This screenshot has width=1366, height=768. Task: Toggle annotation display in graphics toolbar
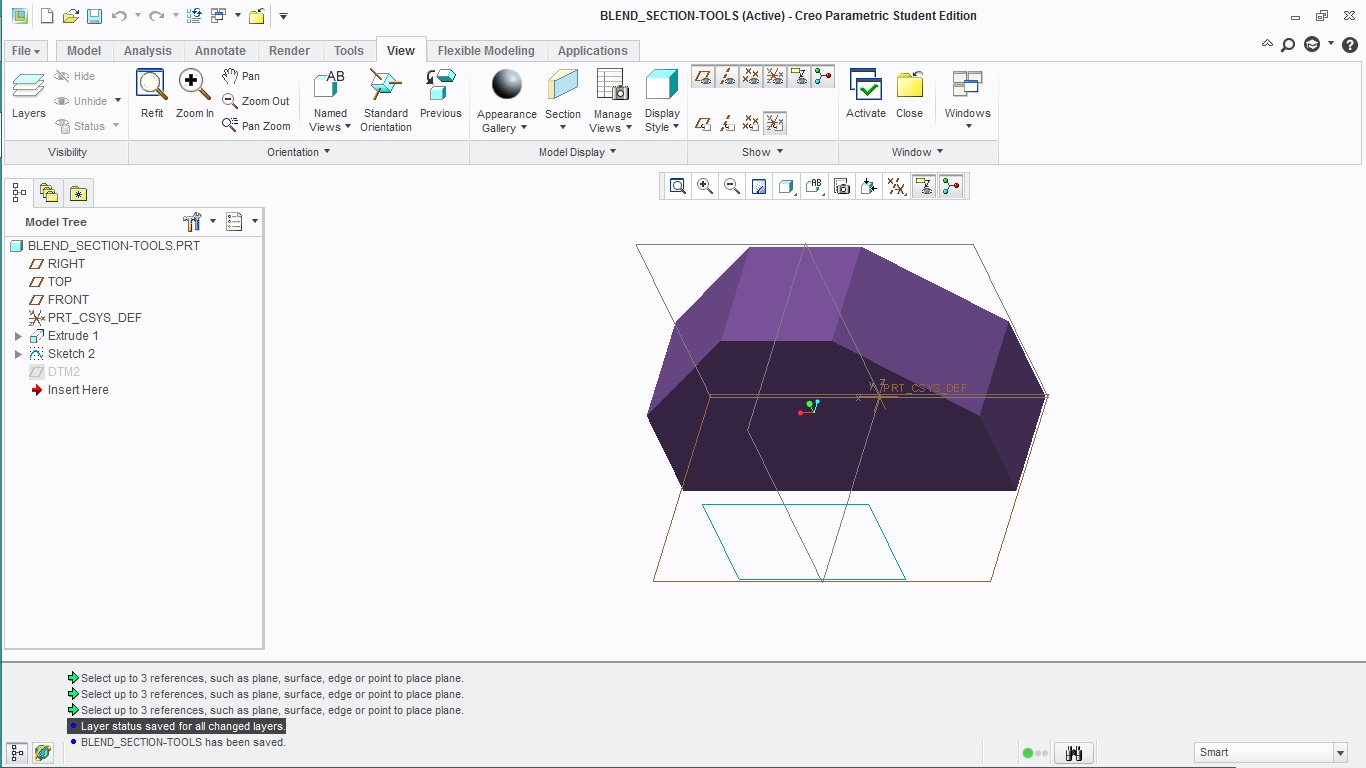pos(924,186)
